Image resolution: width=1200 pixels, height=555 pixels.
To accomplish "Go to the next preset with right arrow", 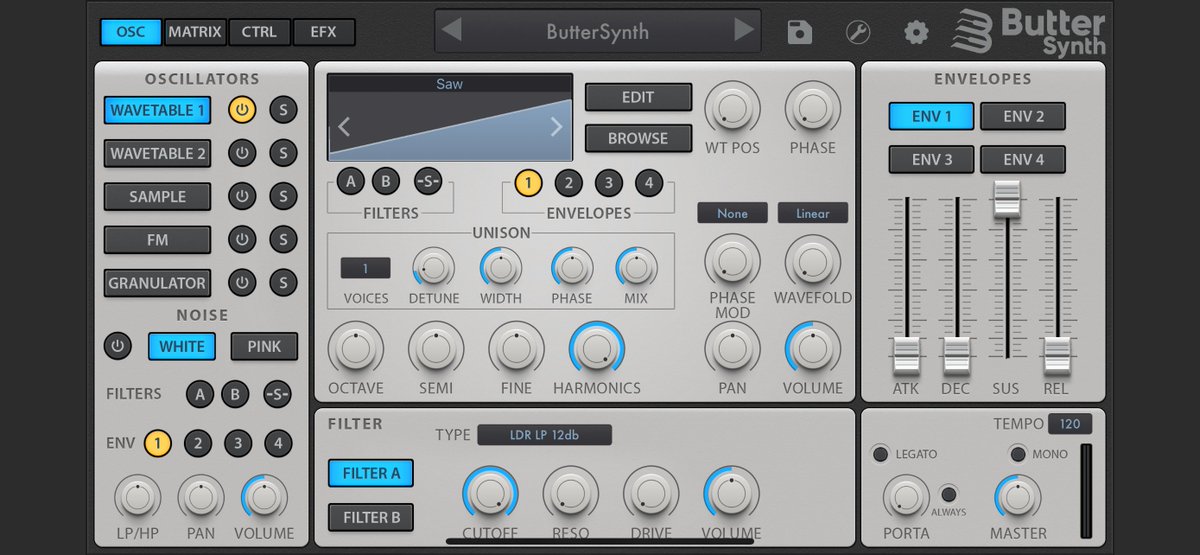I will coord(743,30).
